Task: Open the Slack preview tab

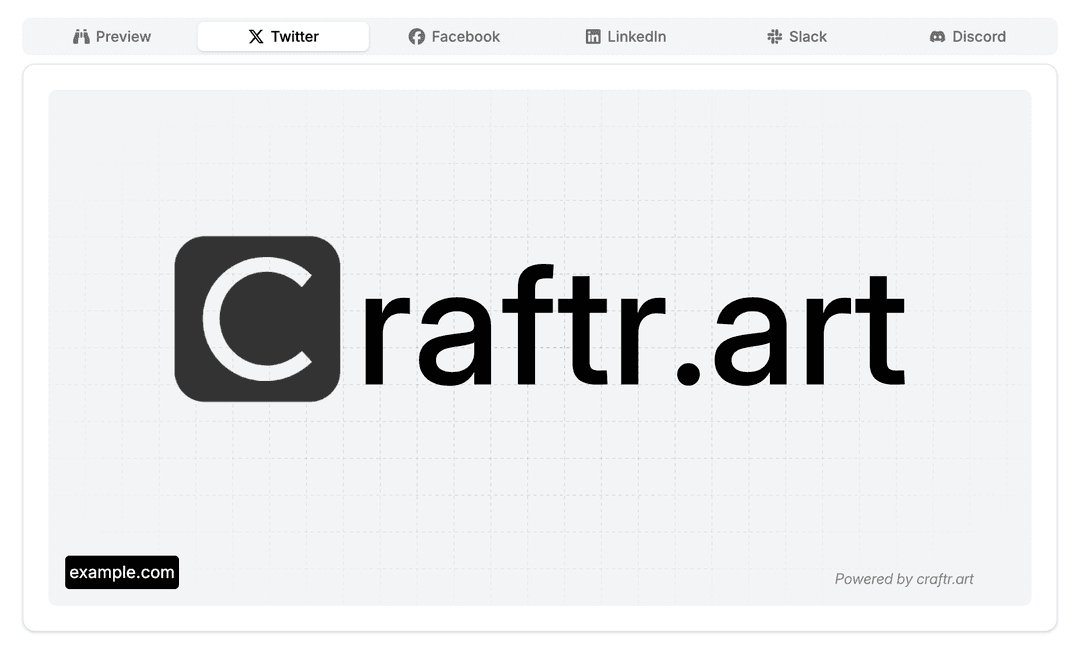Action: coord(807,37)
